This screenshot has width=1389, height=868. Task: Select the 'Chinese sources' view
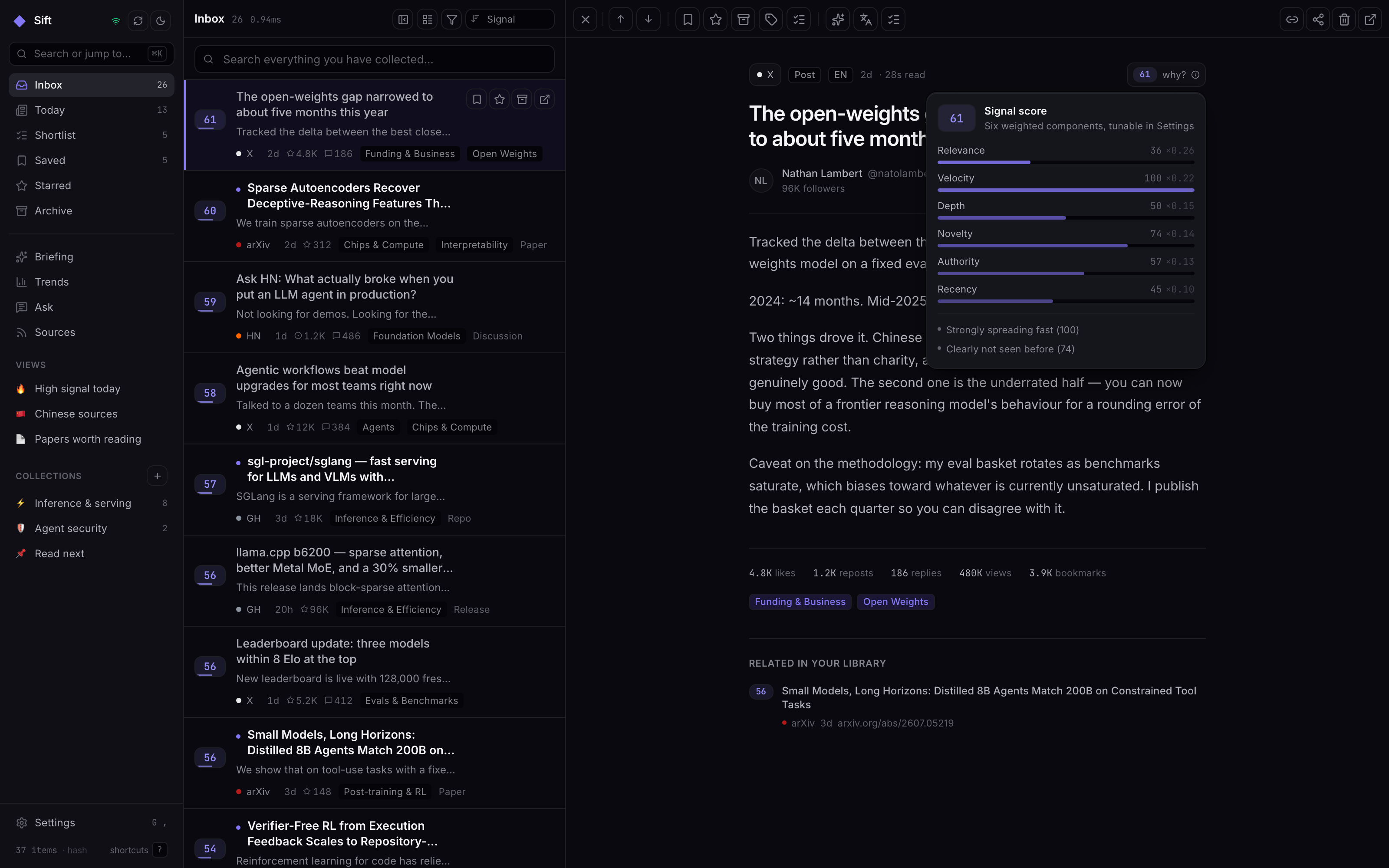tap(91, 414)
